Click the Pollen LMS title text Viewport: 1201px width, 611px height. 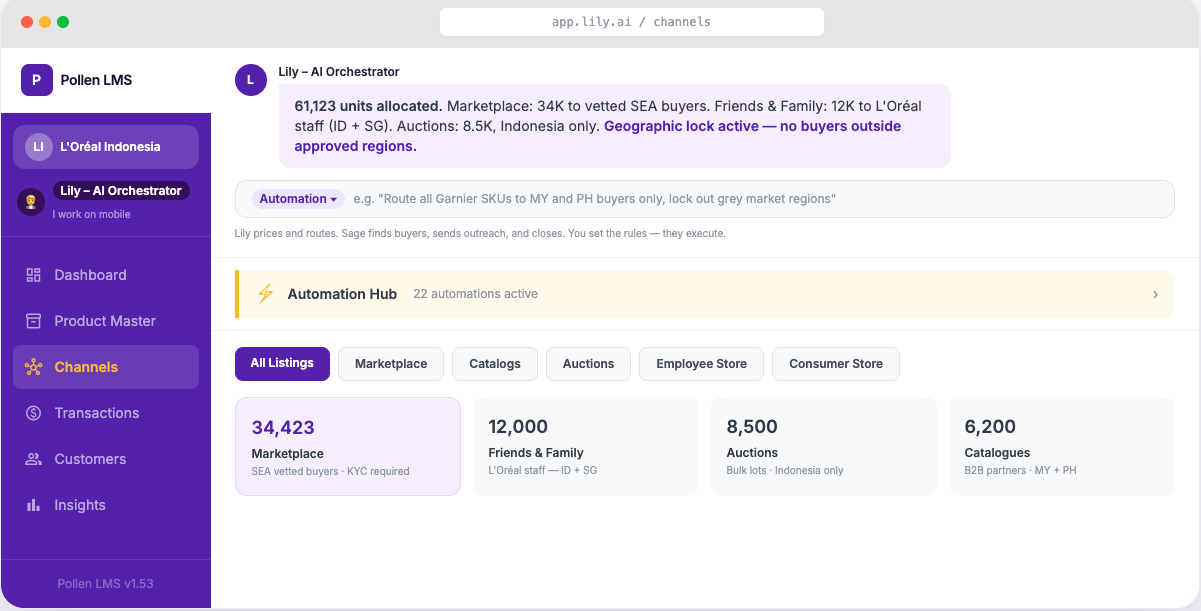click(96, 80)
